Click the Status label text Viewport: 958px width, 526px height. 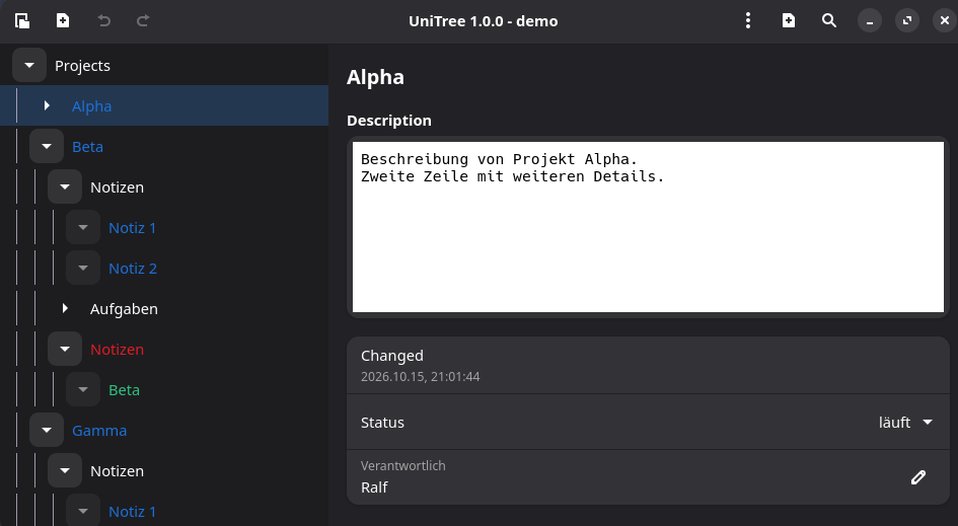tap(382, 422)
